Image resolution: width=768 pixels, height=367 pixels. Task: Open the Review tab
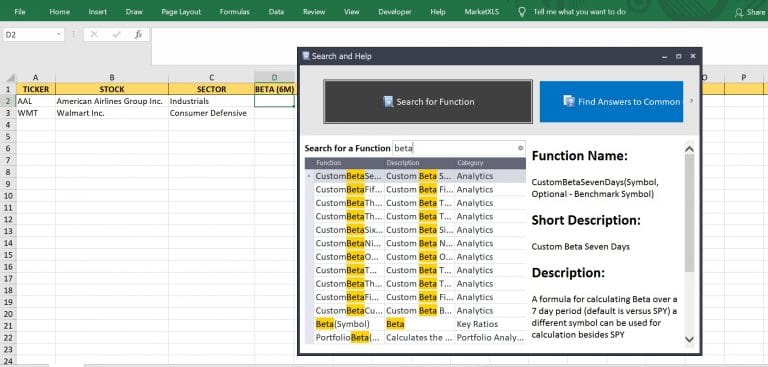pos(314,12)
